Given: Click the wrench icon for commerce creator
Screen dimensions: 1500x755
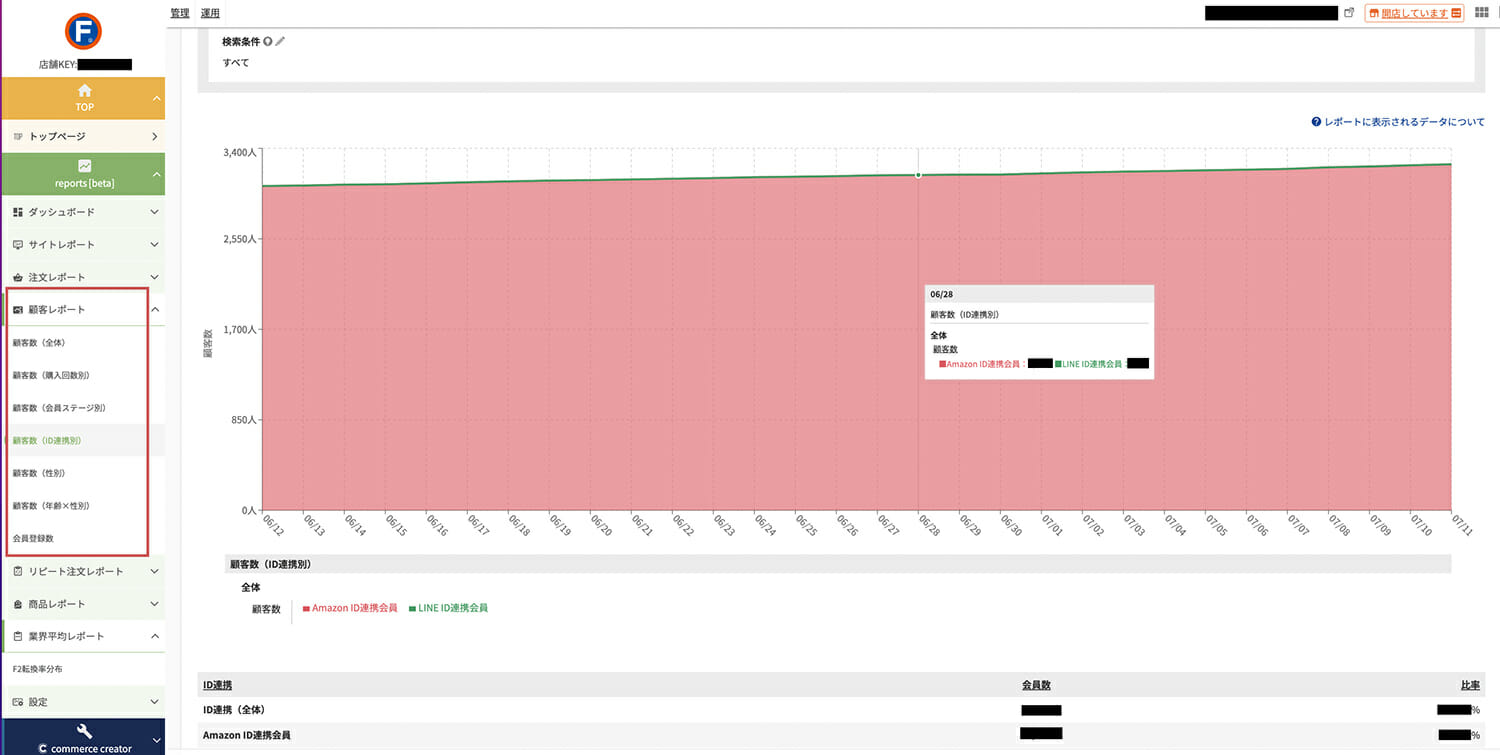Looking at the screenshot, I should 84,731.
